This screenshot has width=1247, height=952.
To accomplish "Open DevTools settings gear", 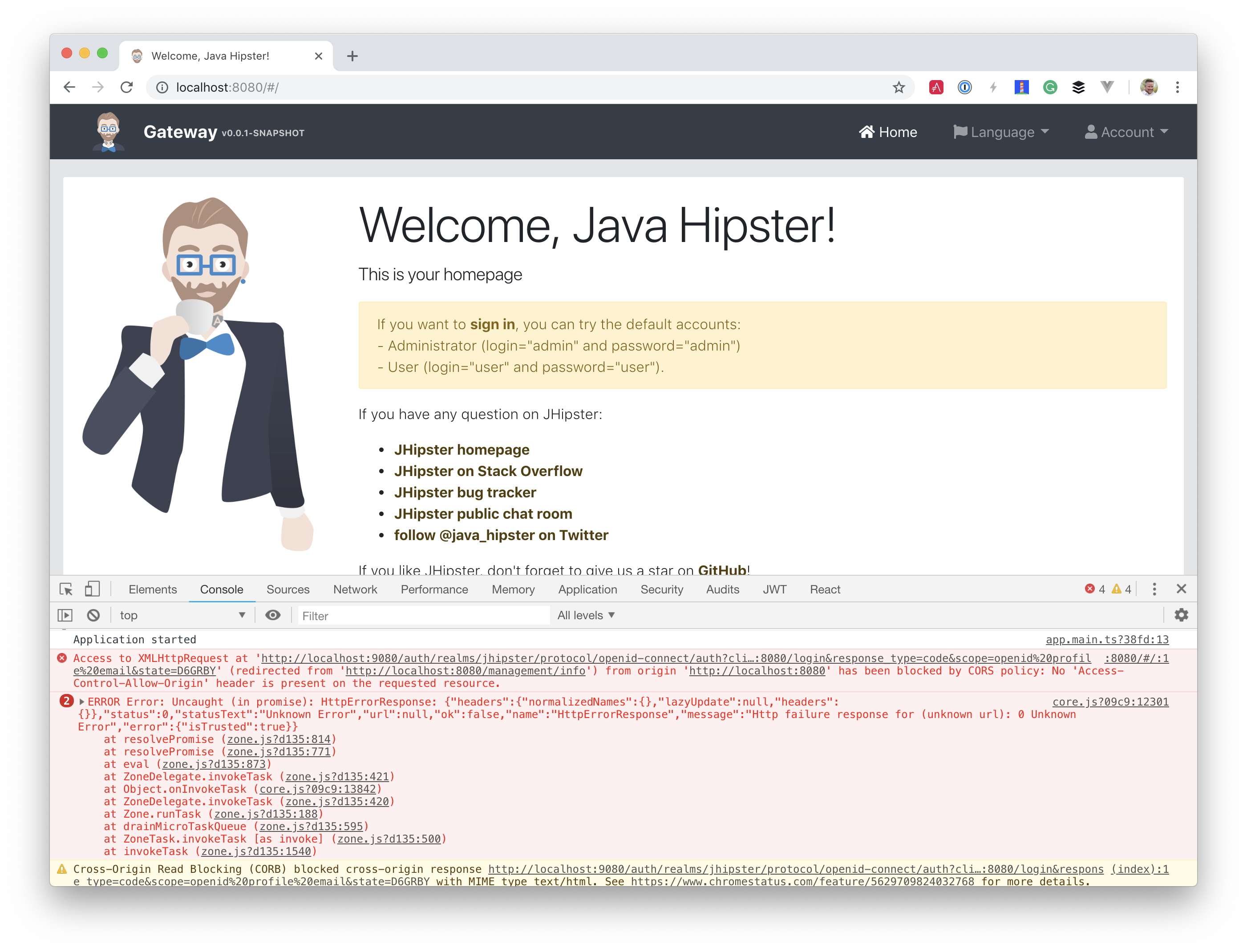I will click(x=1182, y=615).
